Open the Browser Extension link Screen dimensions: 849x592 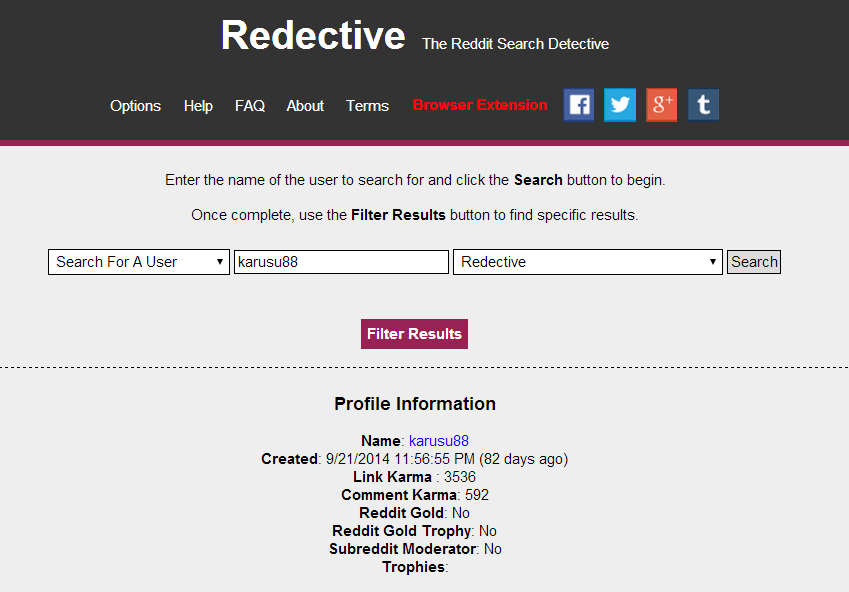pyautogui.click(x=480, y=105)
